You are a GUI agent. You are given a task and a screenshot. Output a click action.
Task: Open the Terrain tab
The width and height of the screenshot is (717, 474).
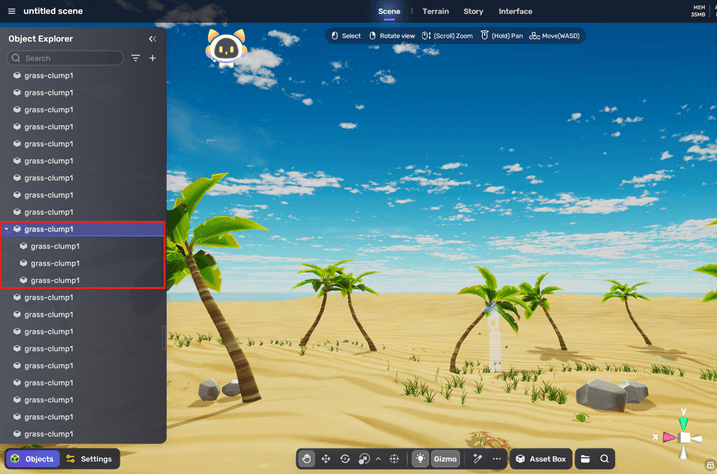click(435, 11)
